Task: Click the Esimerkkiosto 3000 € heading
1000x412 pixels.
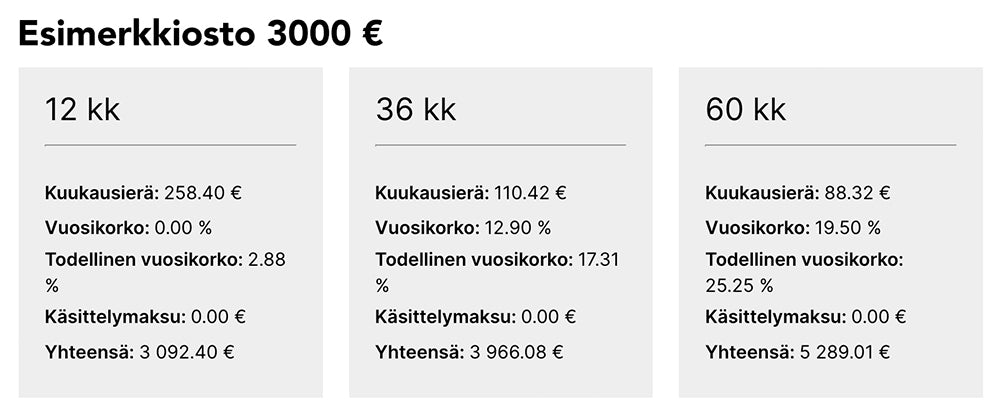Action: pyautogui.click(x=200, y=33)
